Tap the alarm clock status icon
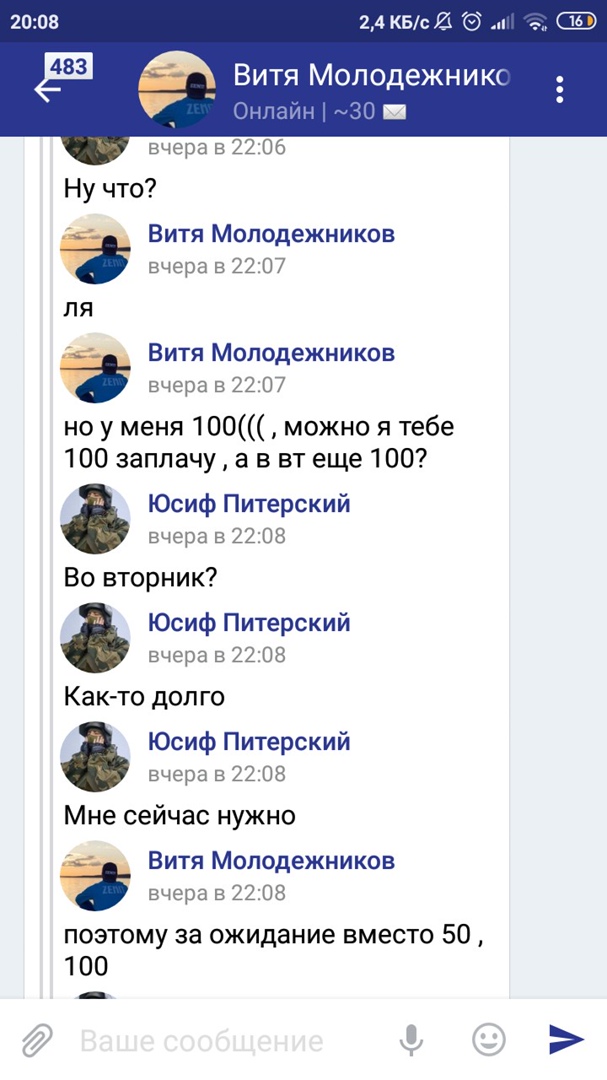607x1080 pixels. coord(472,21)
